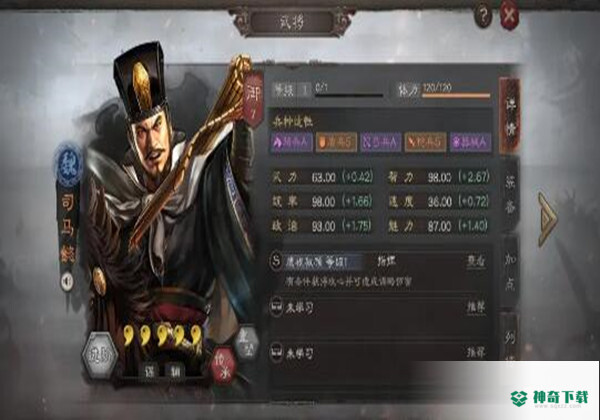This screenshot has width=600, height=420.
Task: Select the second unlearned skill slot icon
Action: pyautogui.click(x=276, y=352)
